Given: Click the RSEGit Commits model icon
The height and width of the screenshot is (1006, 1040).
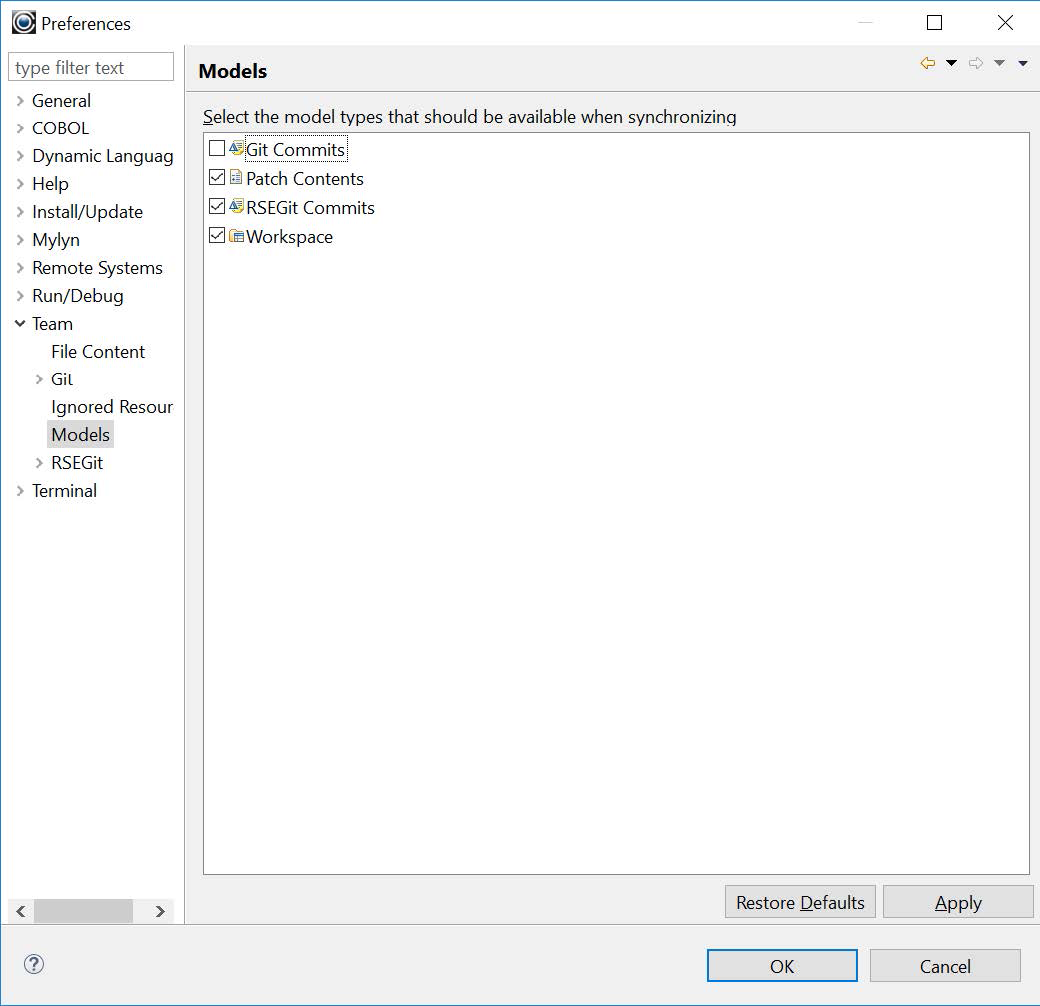Looking at the screenshot, I should (x=237, y=207).
